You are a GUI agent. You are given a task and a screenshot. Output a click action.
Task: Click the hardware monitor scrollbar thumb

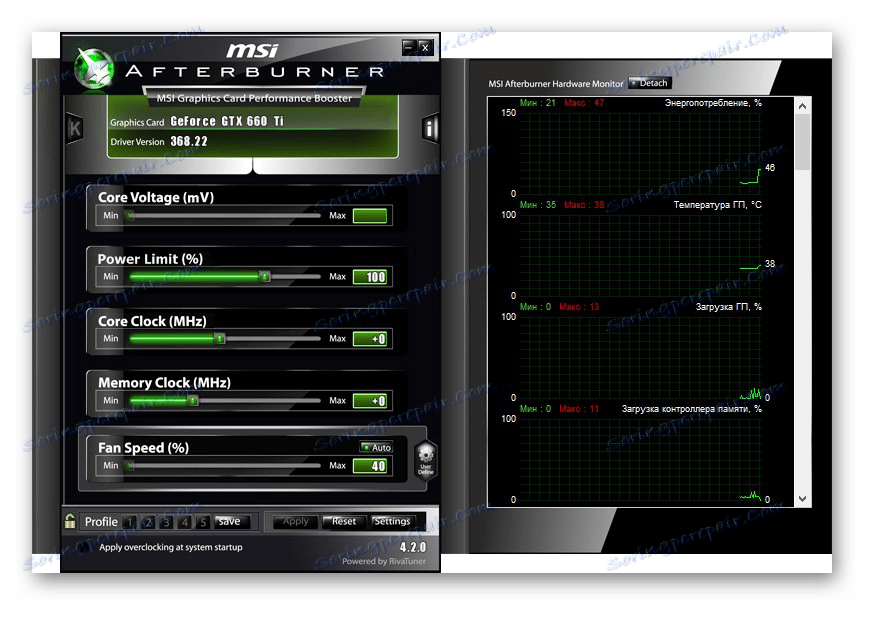tap(802, 142)
